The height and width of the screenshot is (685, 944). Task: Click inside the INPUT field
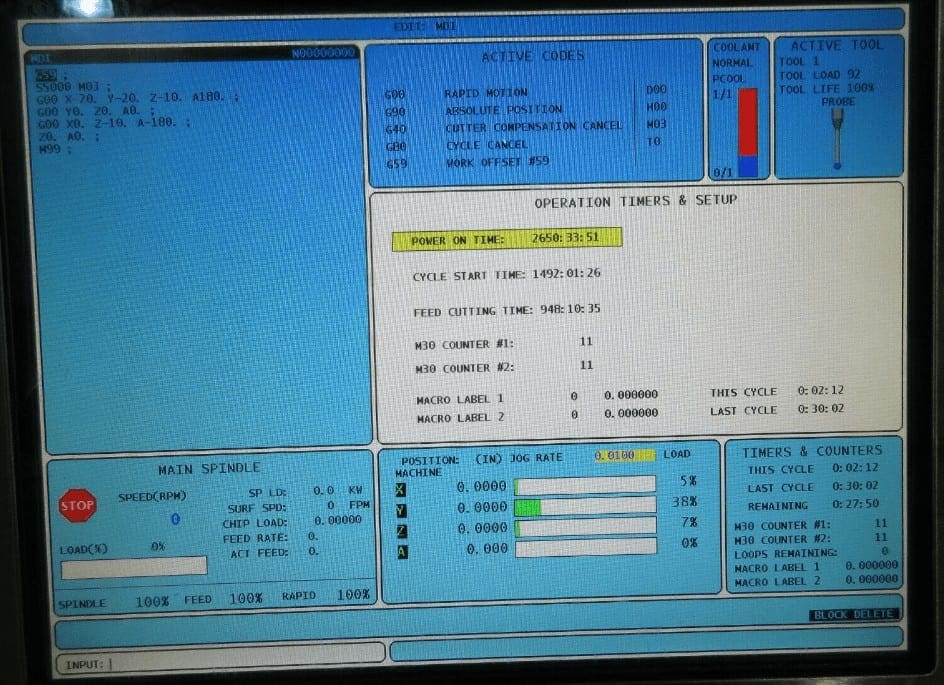[220, 663]
